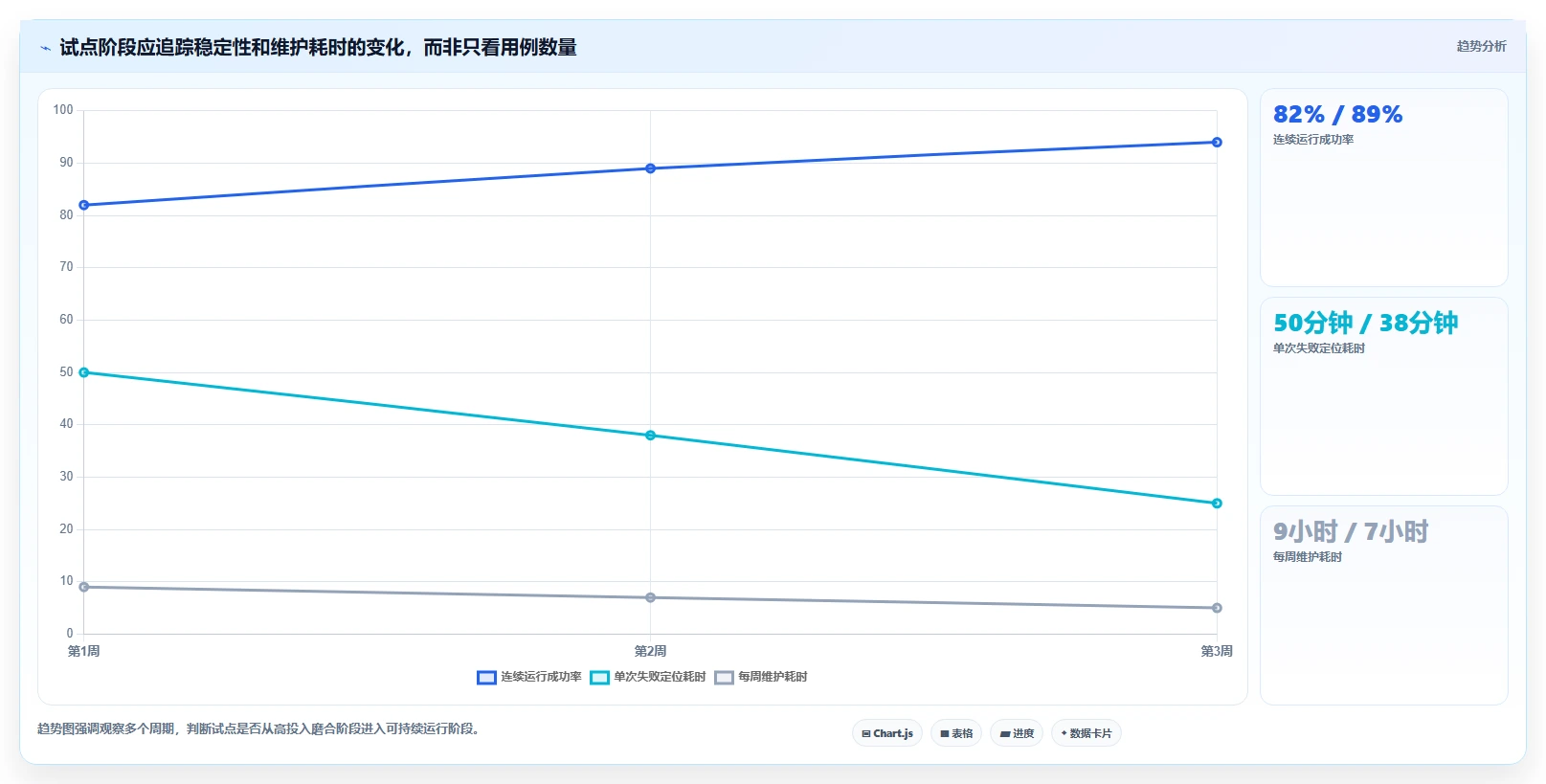1546x784 pixels.
Task: Click the 第1周 success rate point at 82
Action: pyautogui.click(x=84, y=205)
